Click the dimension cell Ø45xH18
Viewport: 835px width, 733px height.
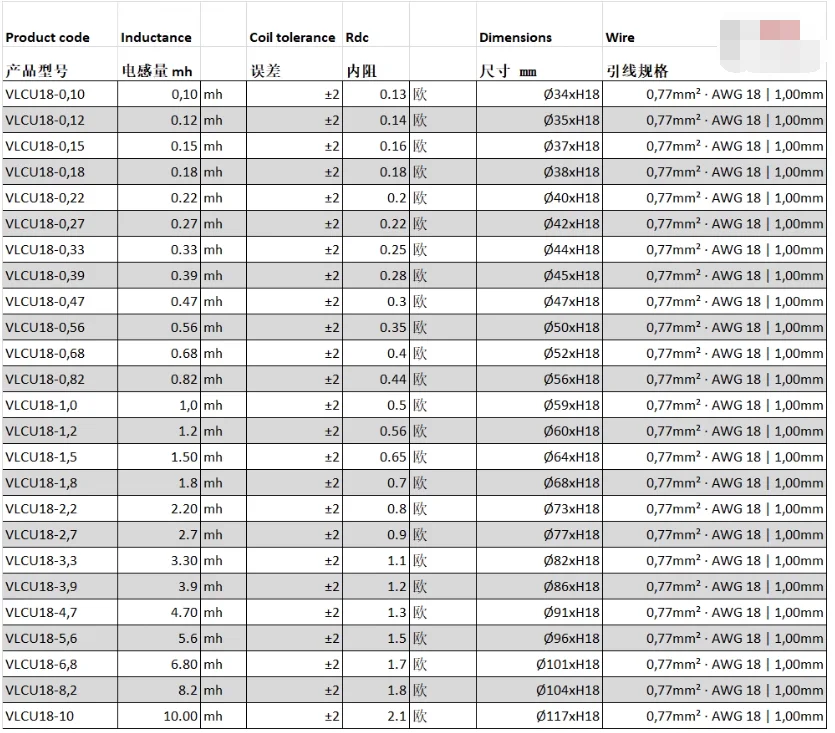coord(539,275)
